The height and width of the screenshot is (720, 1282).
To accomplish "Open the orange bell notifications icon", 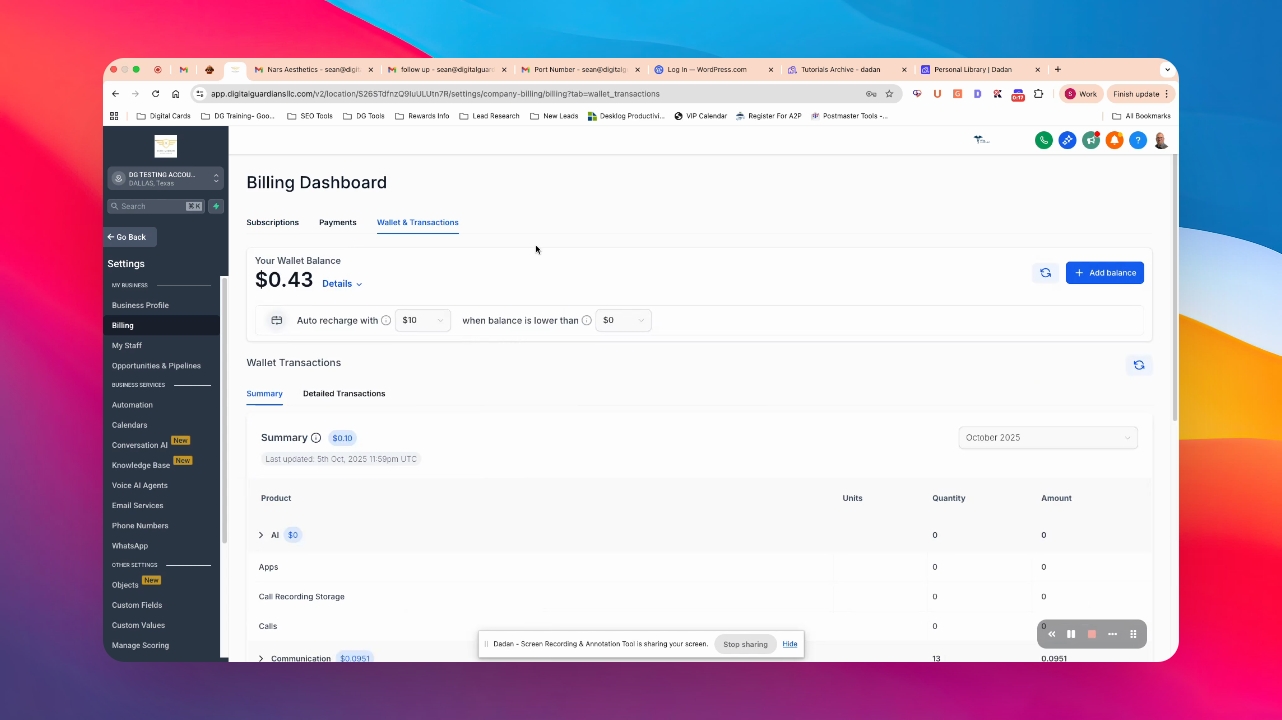I will pyautogui.click(x=1114, y=140).
